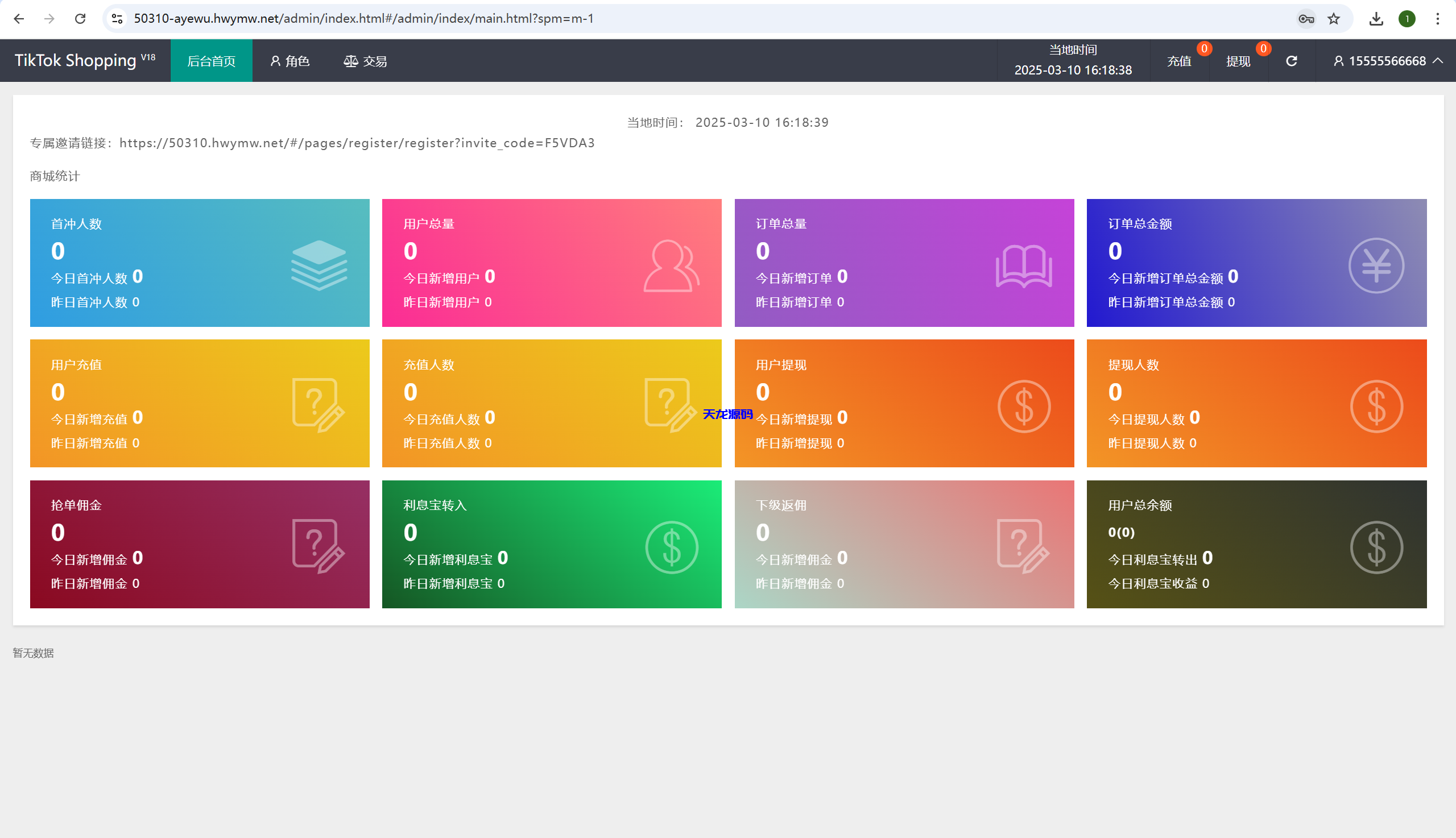1456x838 pixels.
Task: Bookmark this page with the star icon
Action: [1333, 19]
